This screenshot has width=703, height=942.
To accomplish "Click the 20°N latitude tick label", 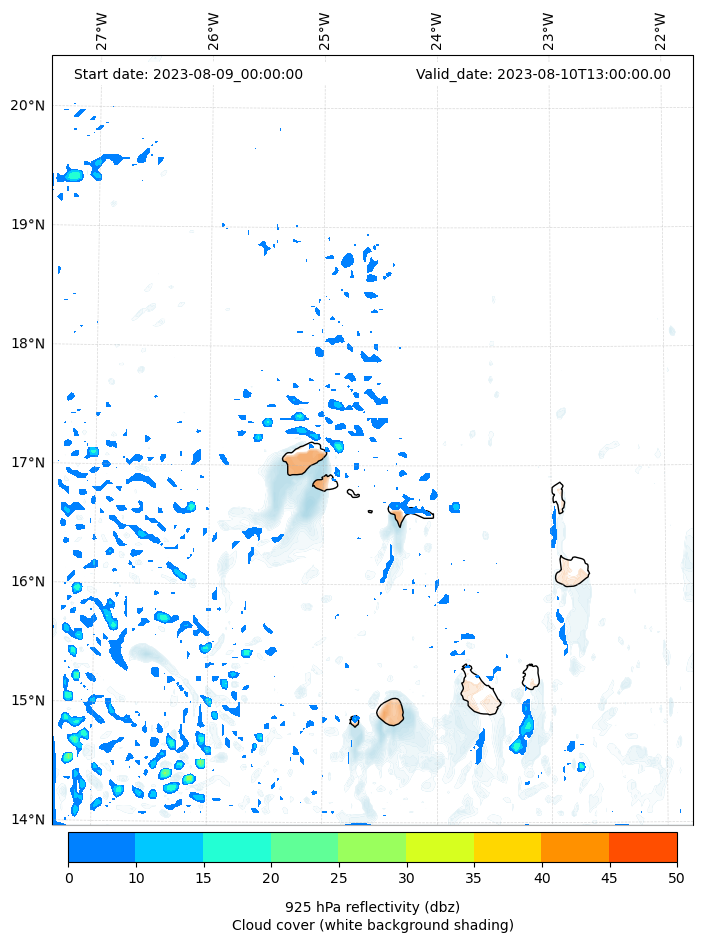I will [x=27, y=106].
